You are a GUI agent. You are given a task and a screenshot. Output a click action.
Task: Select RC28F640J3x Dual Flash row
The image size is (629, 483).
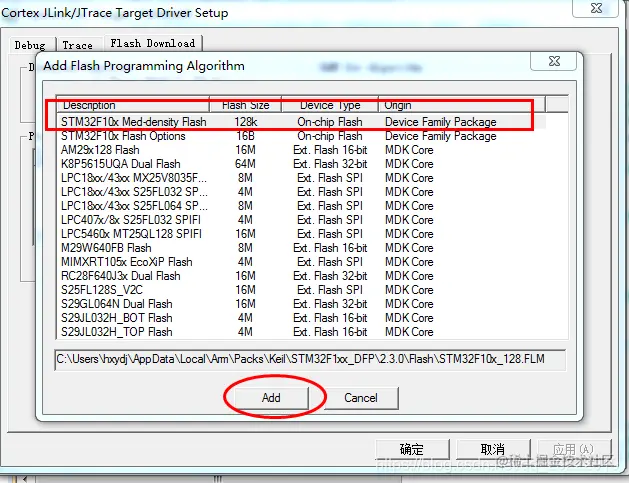(301, 276)
